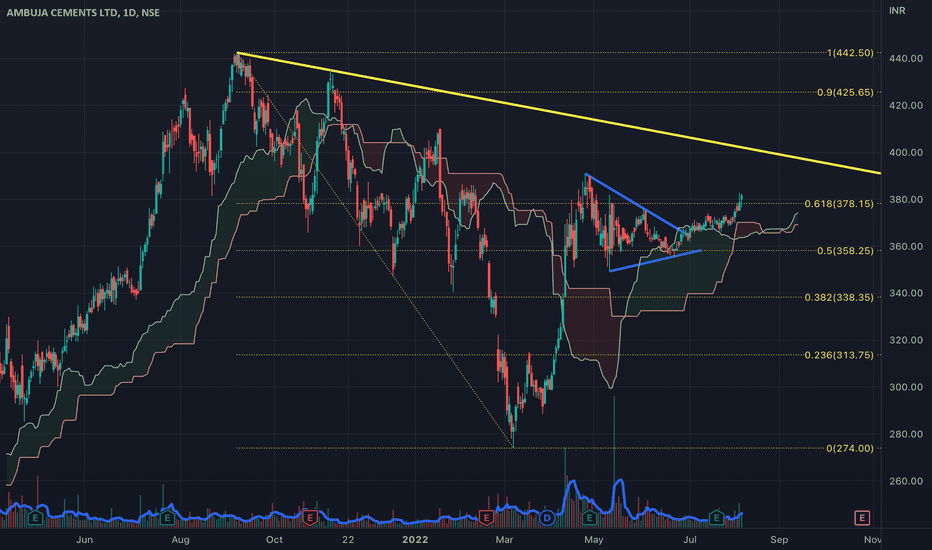
Task: Click the bold 2022 year label
Action: point(415,539)
